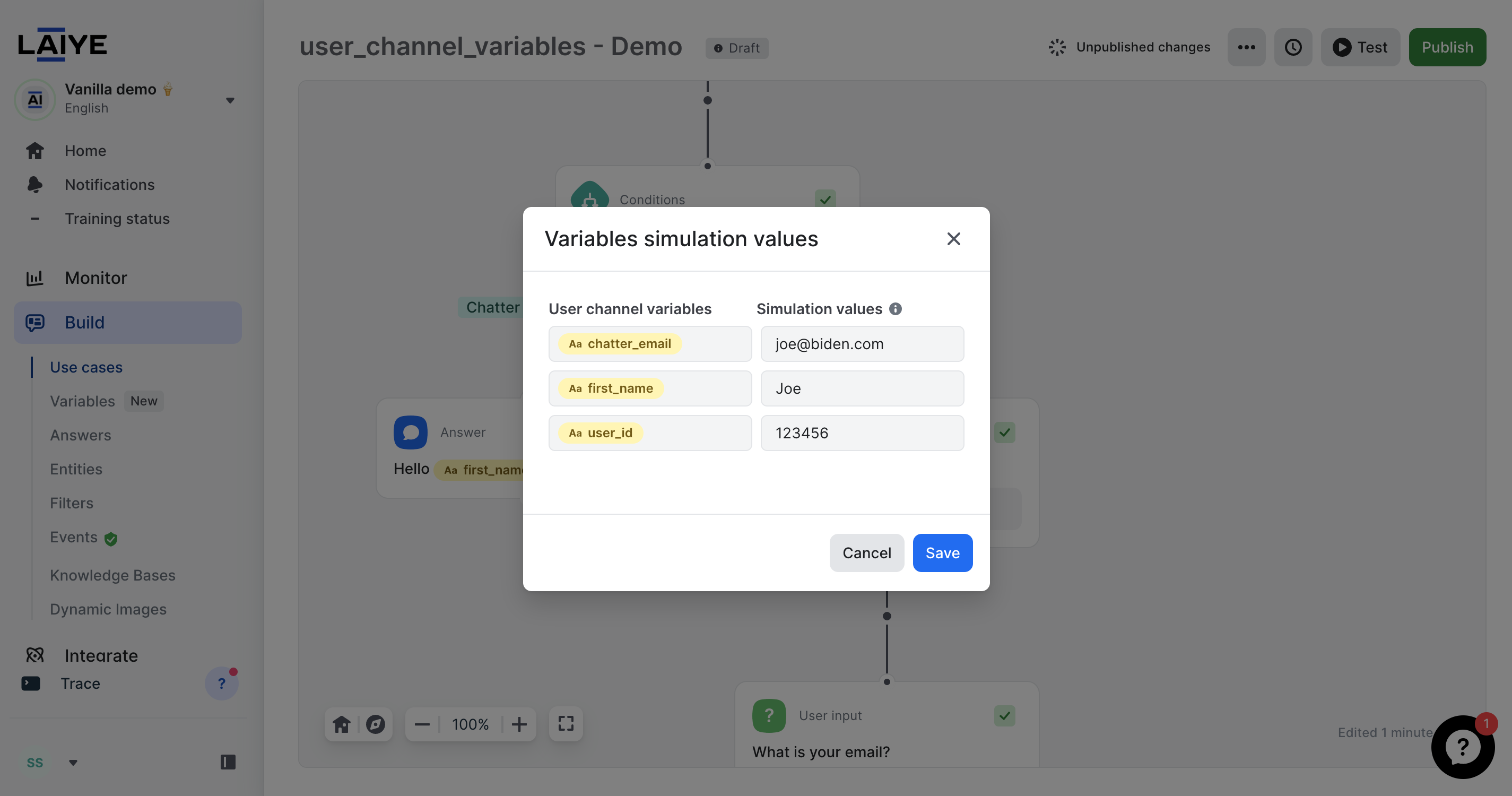Toggle the green checkbox right of dialog

pyautogui.click(x=1004, y=432)
